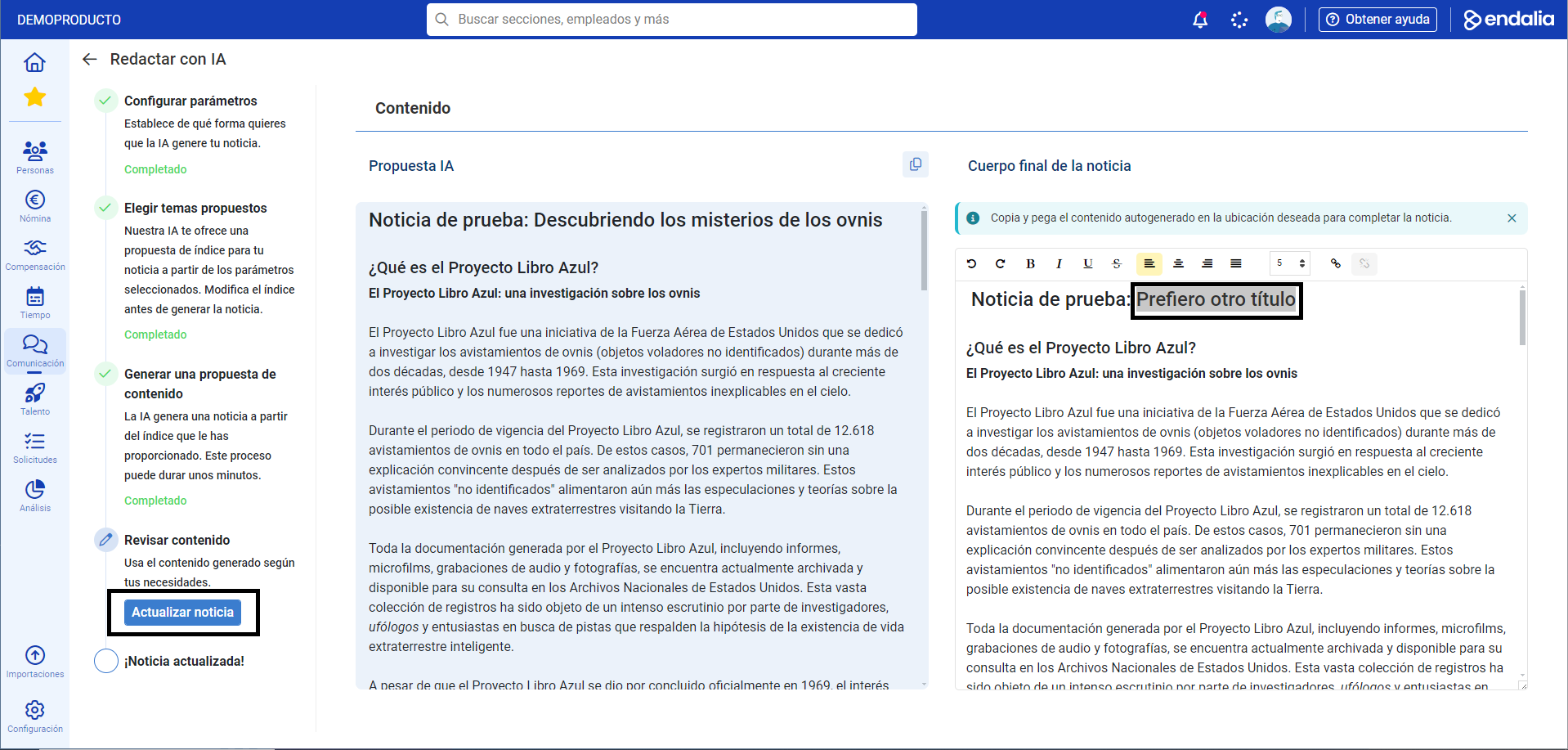Open the Nómina section
The width and height of the screenshot is (1568, 750).
pos(35,205)
